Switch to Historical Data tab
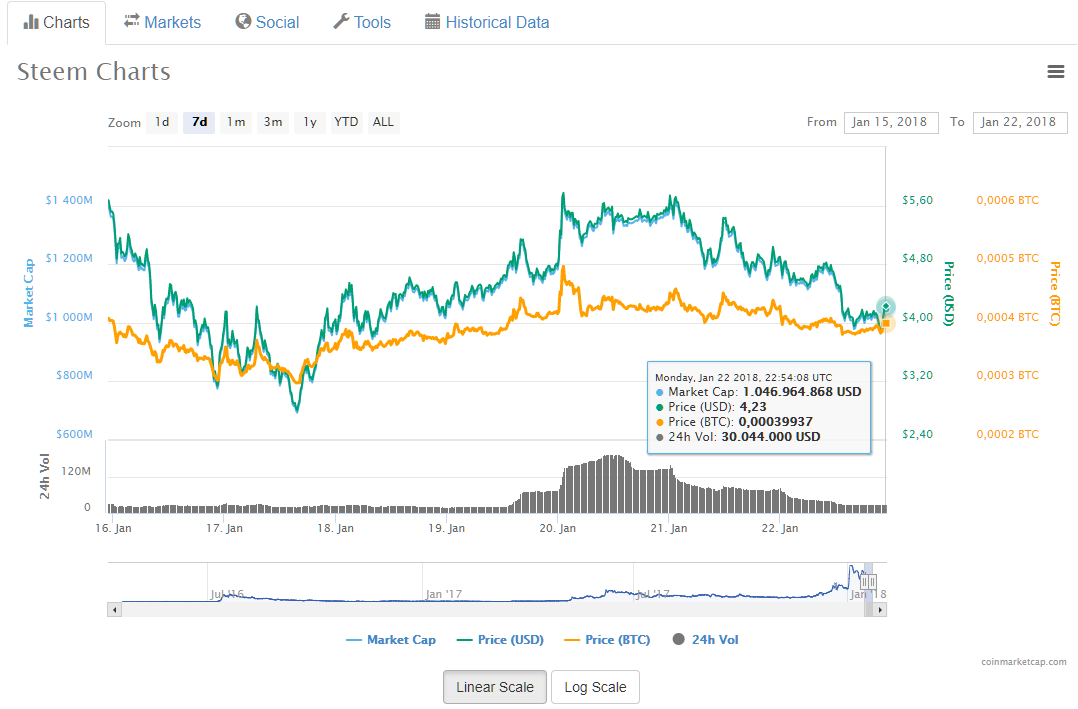The image size is (1078, 709). tap(487, 22)
